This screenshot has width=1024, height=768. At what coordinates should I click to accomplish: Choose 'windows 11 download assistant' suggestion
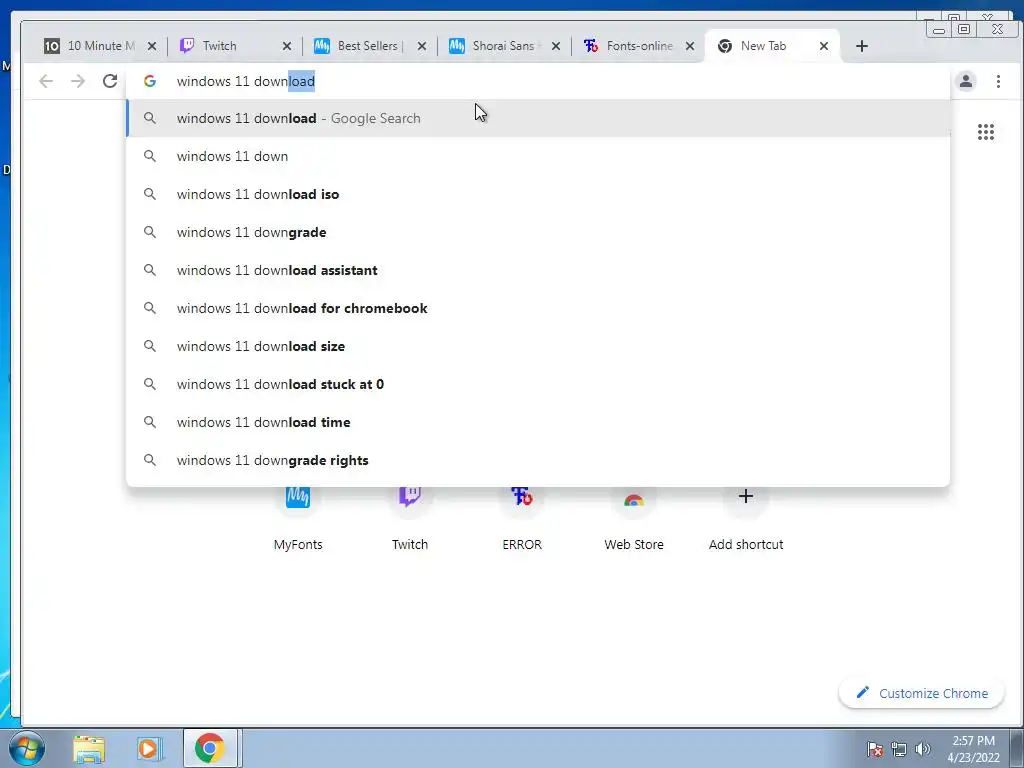[538, 270]
